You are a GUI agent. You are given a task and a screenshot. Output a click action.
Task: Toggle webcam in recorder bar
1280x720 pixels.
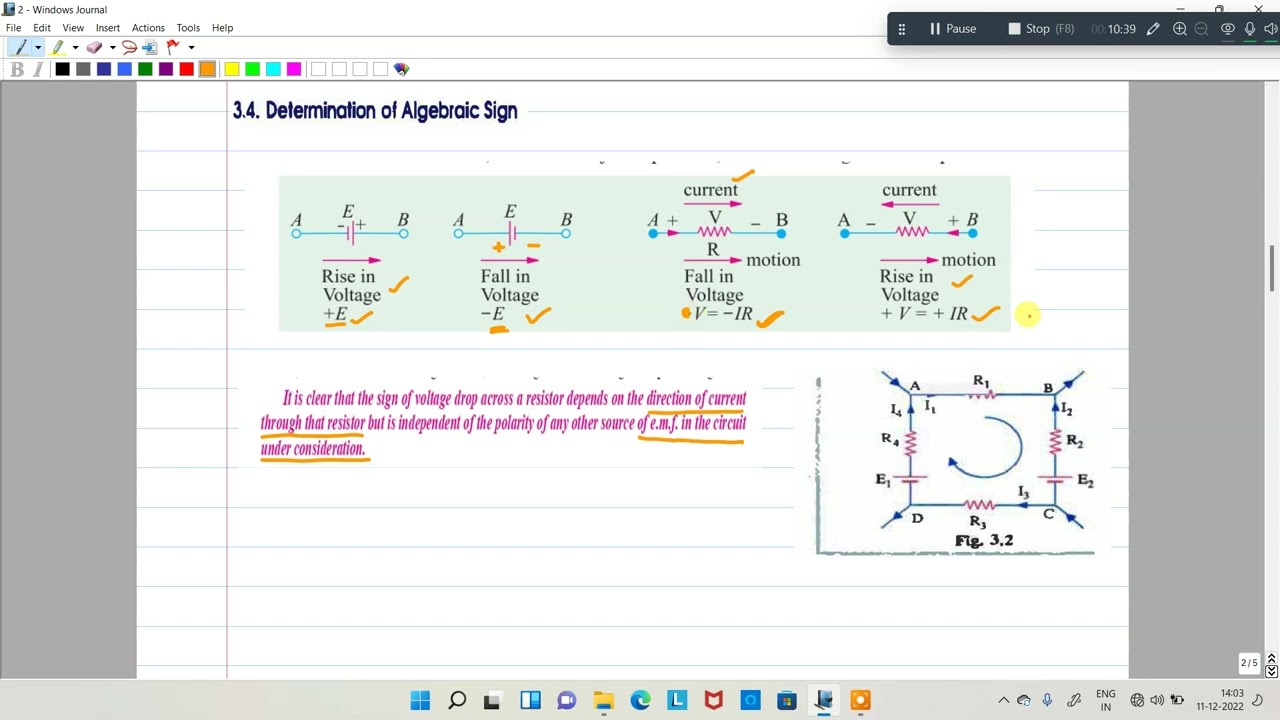coord(1228,29)
